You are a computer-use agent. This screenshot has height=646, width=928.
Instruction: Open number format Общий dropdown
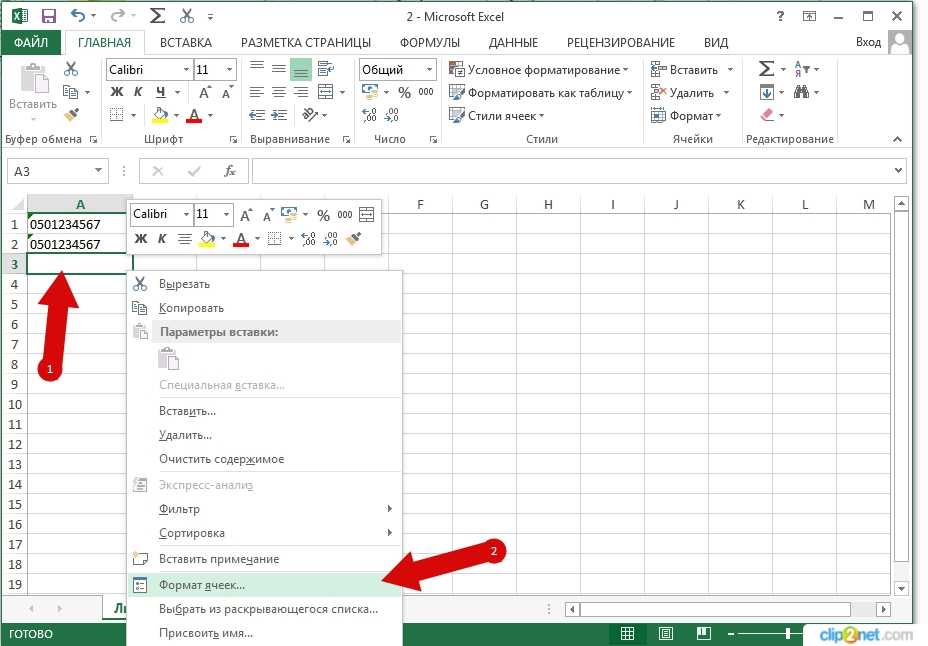point(430,70)
